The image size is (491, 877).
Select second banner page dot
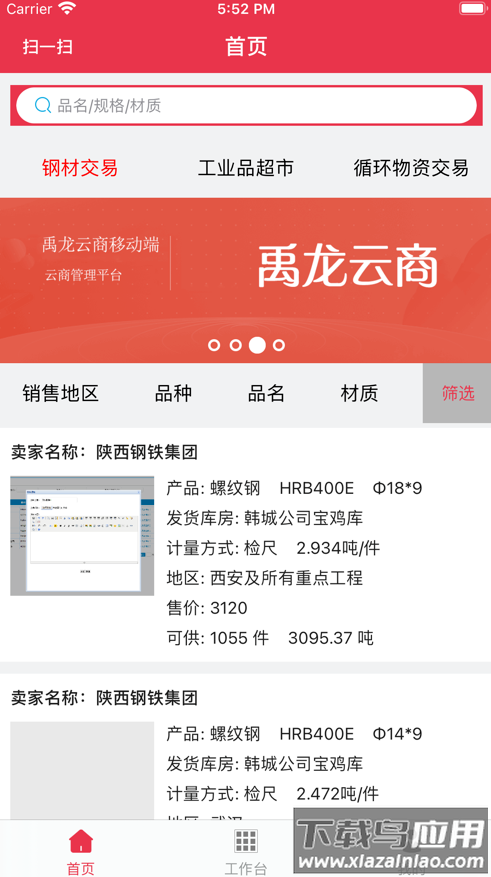[235, 345]
